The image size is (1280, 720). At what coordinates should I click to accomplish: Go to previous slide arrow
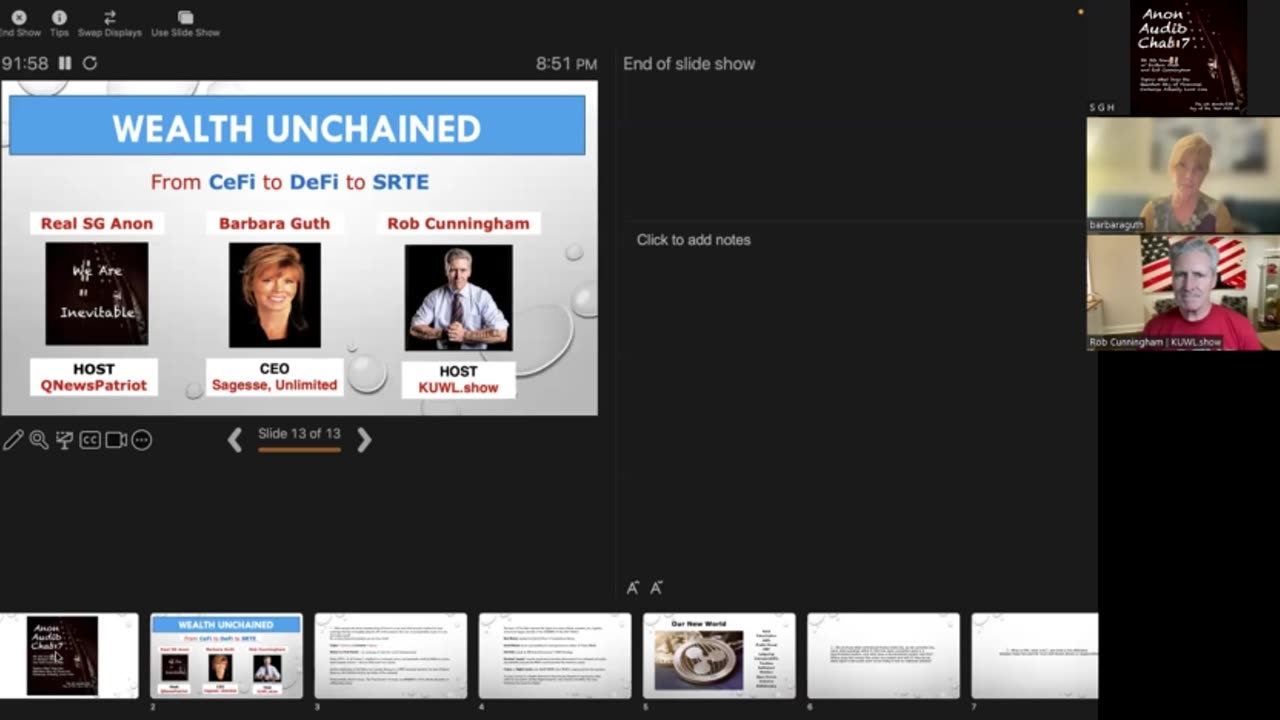tap(235, 440)
